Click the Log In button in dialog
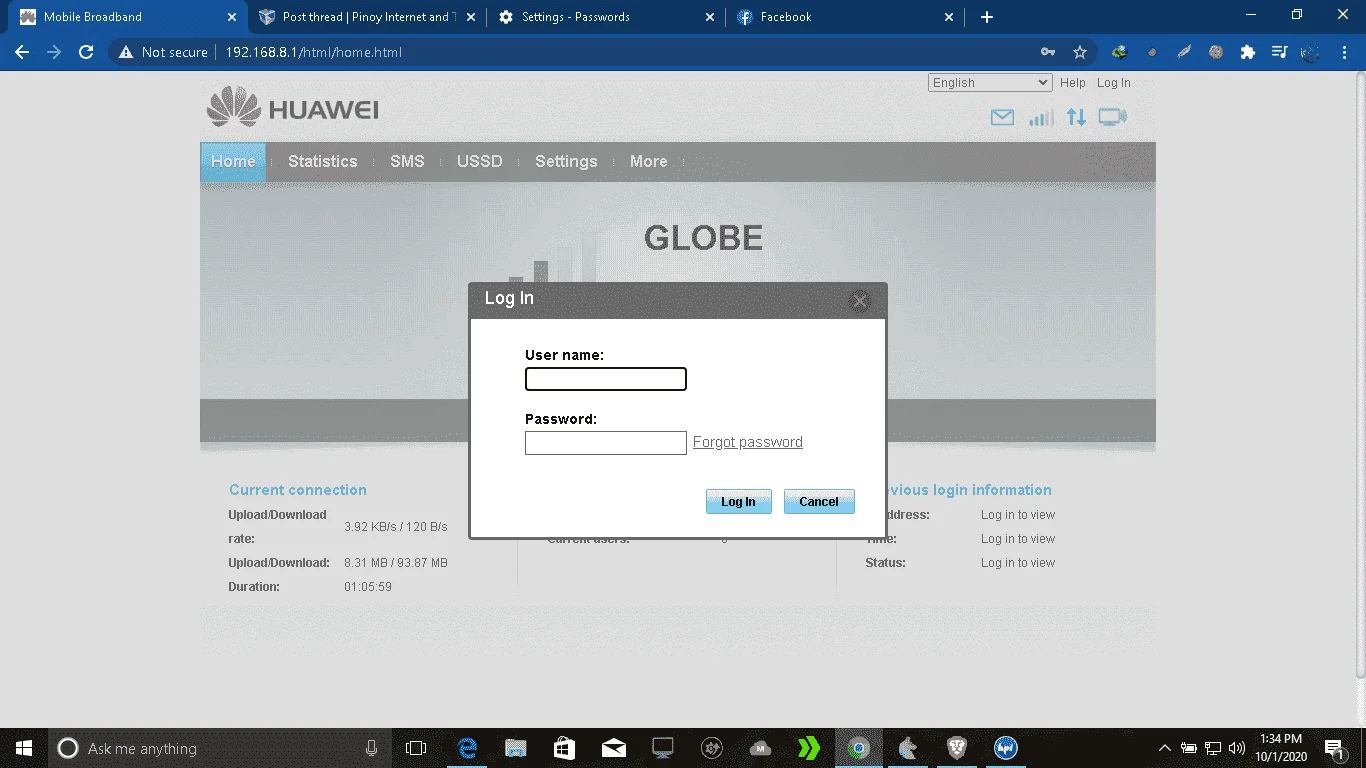The image size is (1366, 768). (x=738, y=502)
